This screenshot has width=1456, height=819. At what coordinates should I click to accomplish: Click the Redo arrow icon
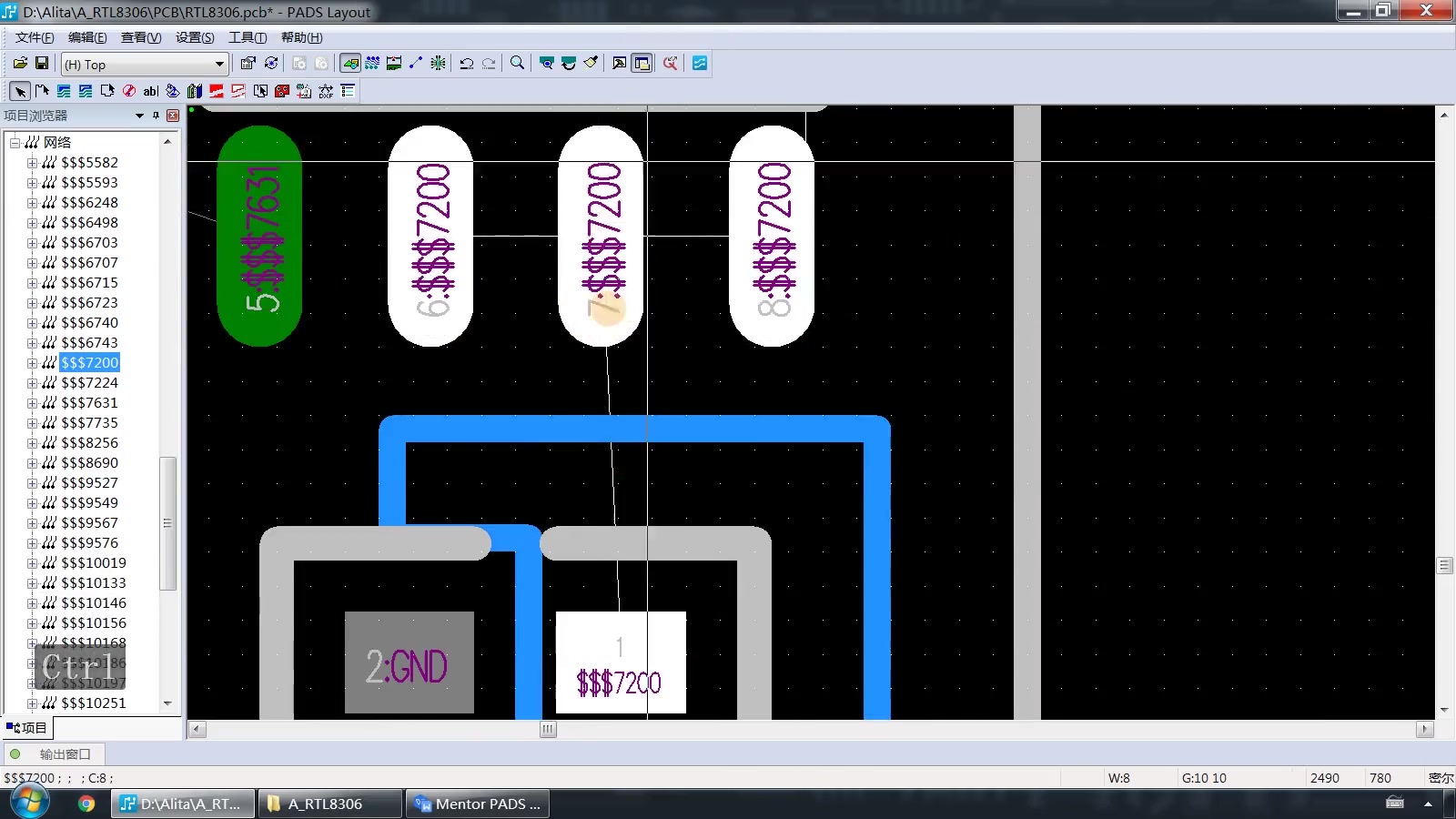(x=489, y=63)
